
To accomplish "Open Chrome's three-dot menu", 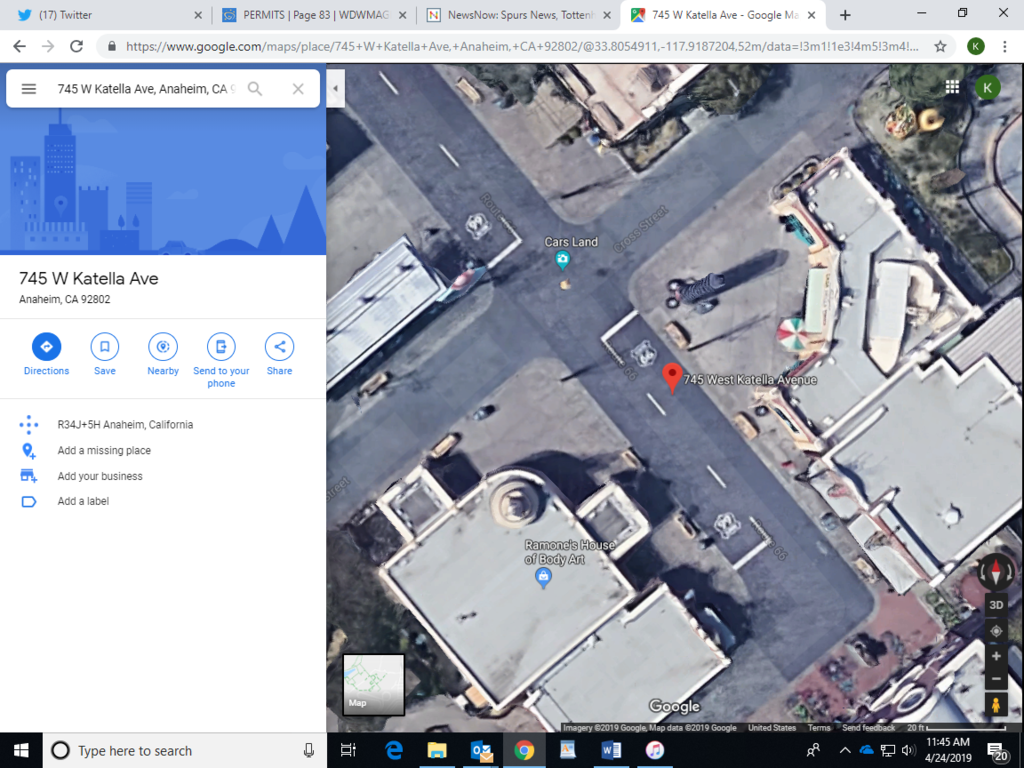I will [x=1004, y=46].
